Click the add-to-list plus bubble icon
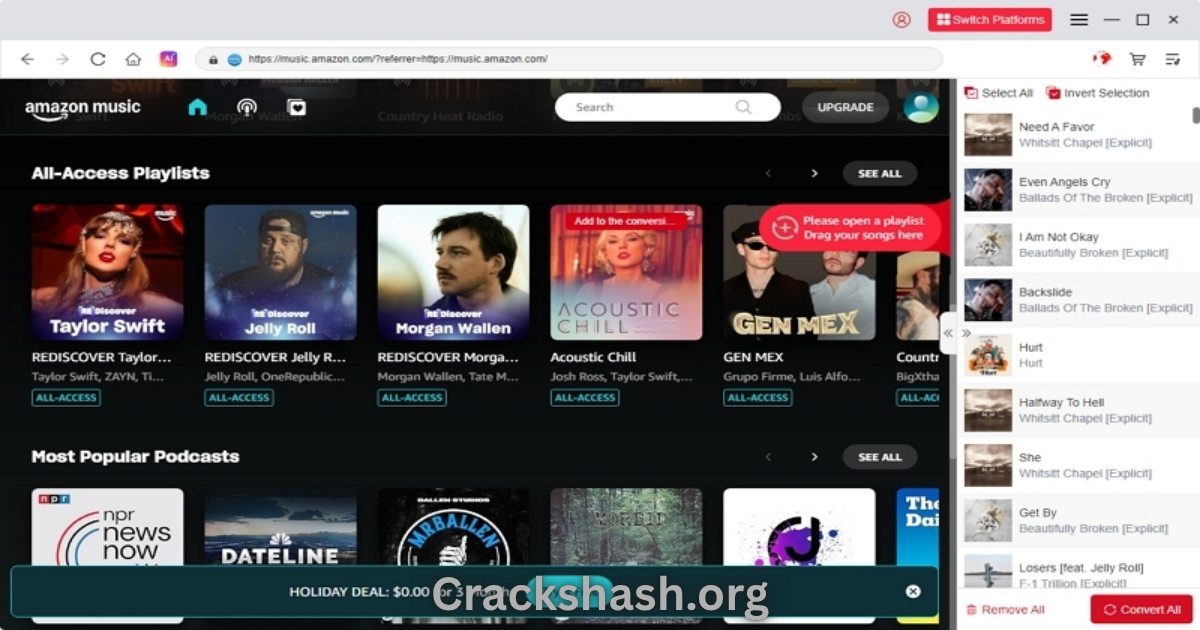Image resolution: width=1200 pixels, height=630 pixels. pos(785,228)
